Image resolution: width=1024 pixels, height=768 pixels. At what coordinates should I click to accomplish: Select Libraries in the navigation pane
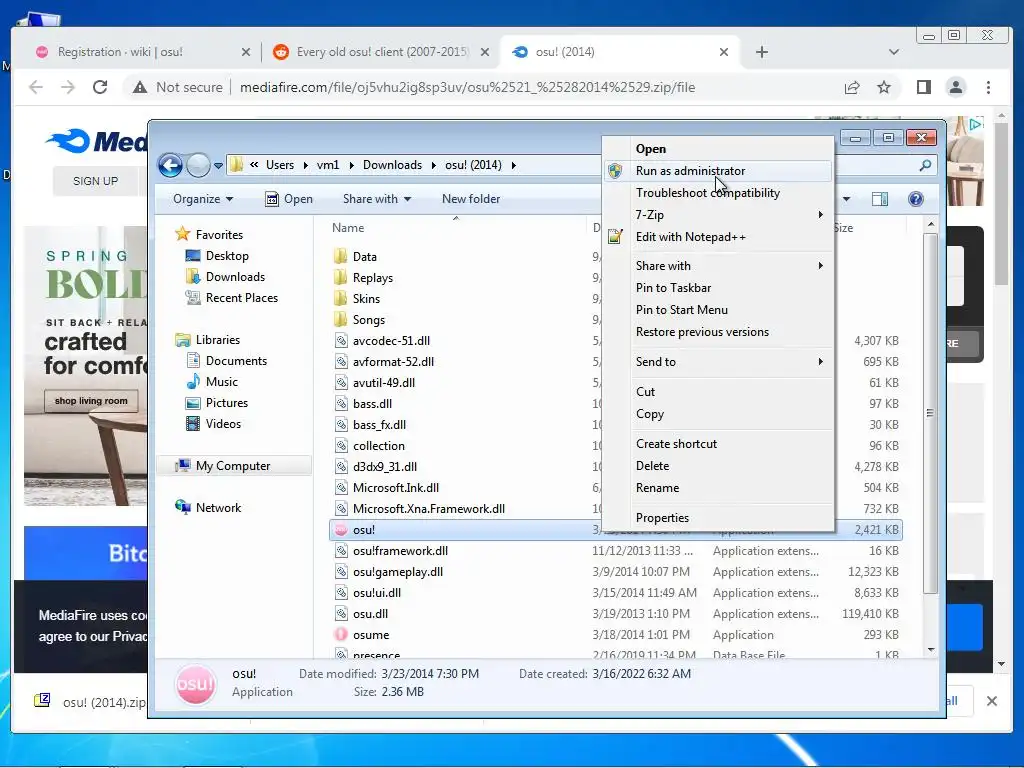217,340
